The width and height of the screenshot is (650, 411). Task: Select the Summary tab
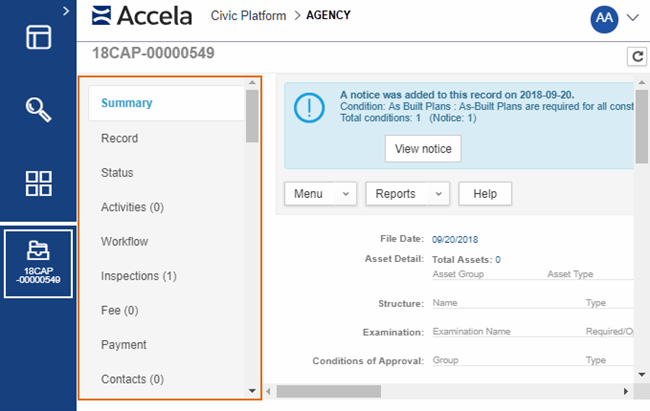click(126, 103)
